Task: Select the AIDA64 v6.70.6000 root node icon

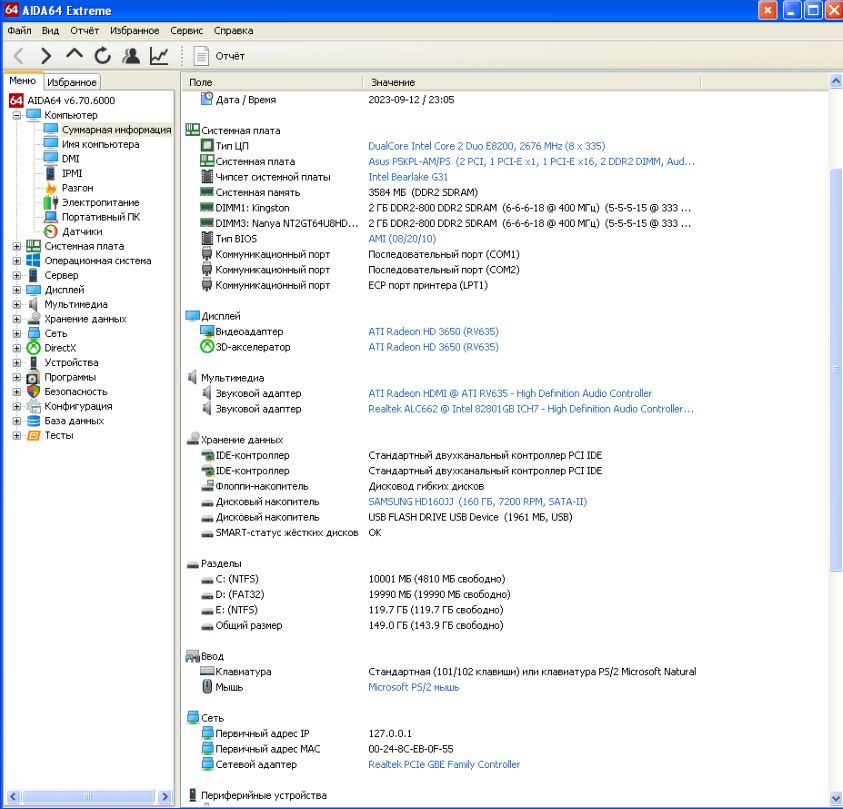Action: point(16,101)
